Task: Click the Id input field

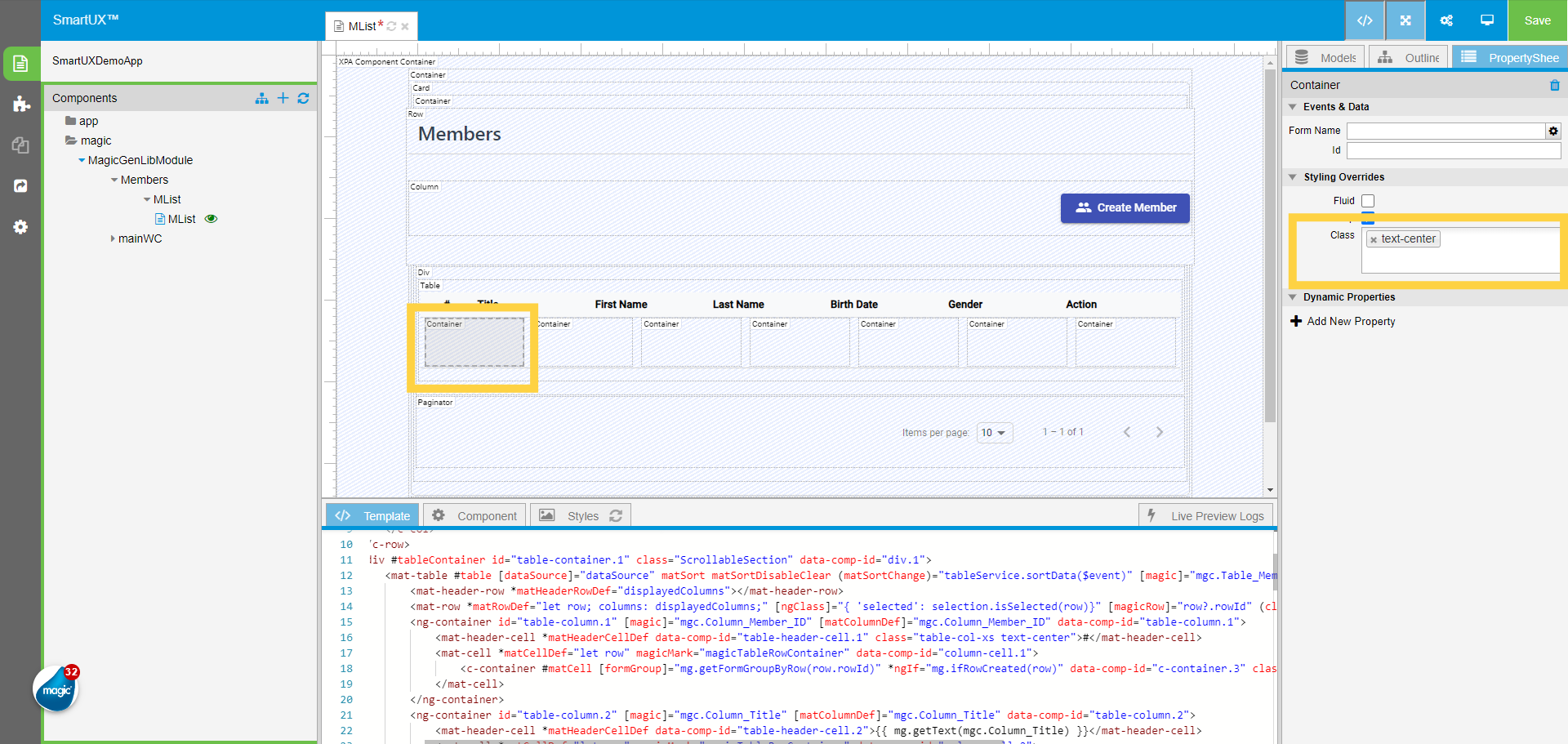Action: coord(1453,150)
